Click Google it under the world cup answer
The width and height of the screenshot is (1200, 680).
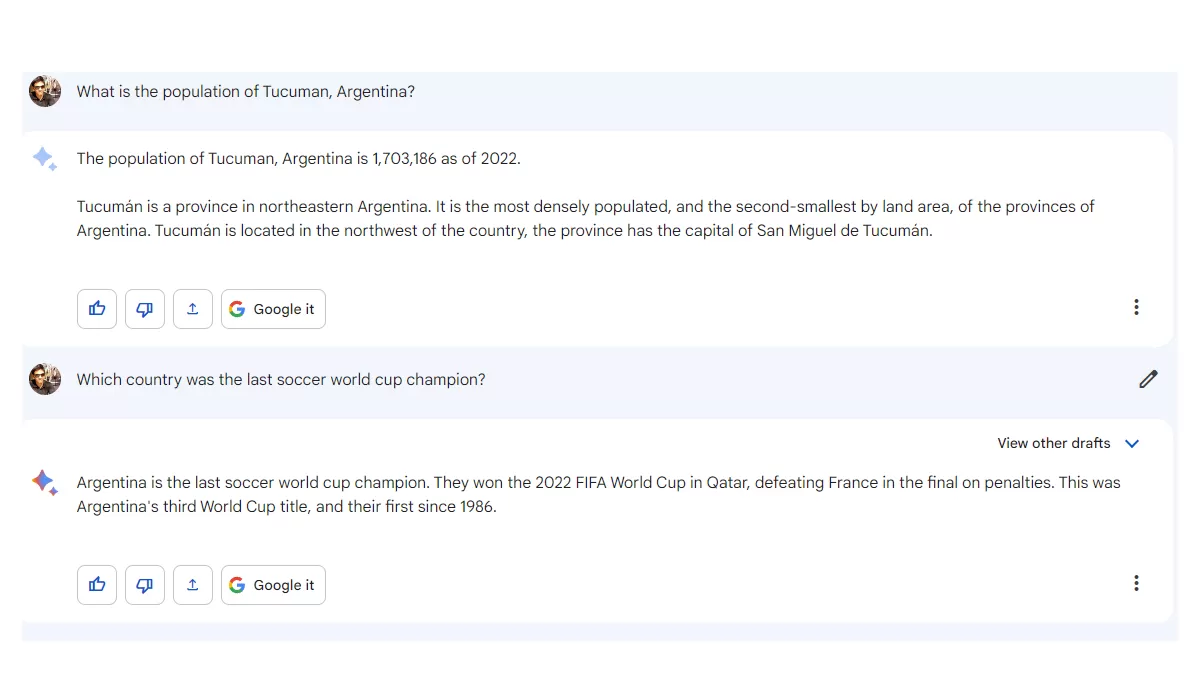click(x=273, y=585)
